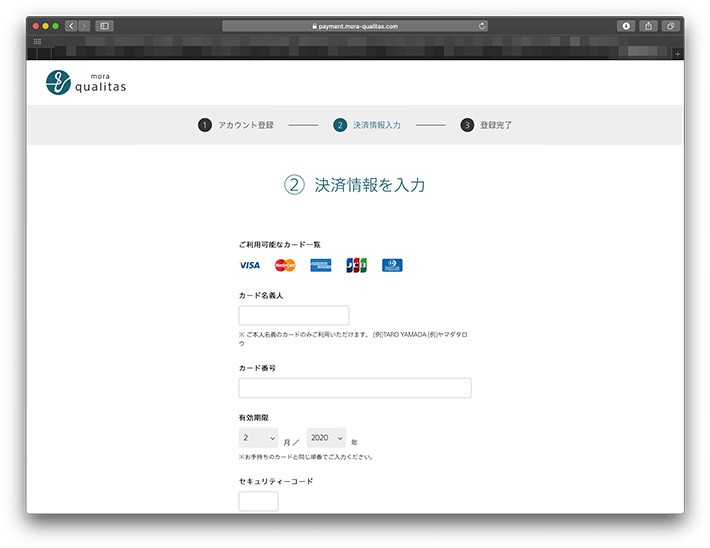Viewport: 710px width, 548px height.
Task: Focus the セキュリティーコード input box
Action: 259,501
